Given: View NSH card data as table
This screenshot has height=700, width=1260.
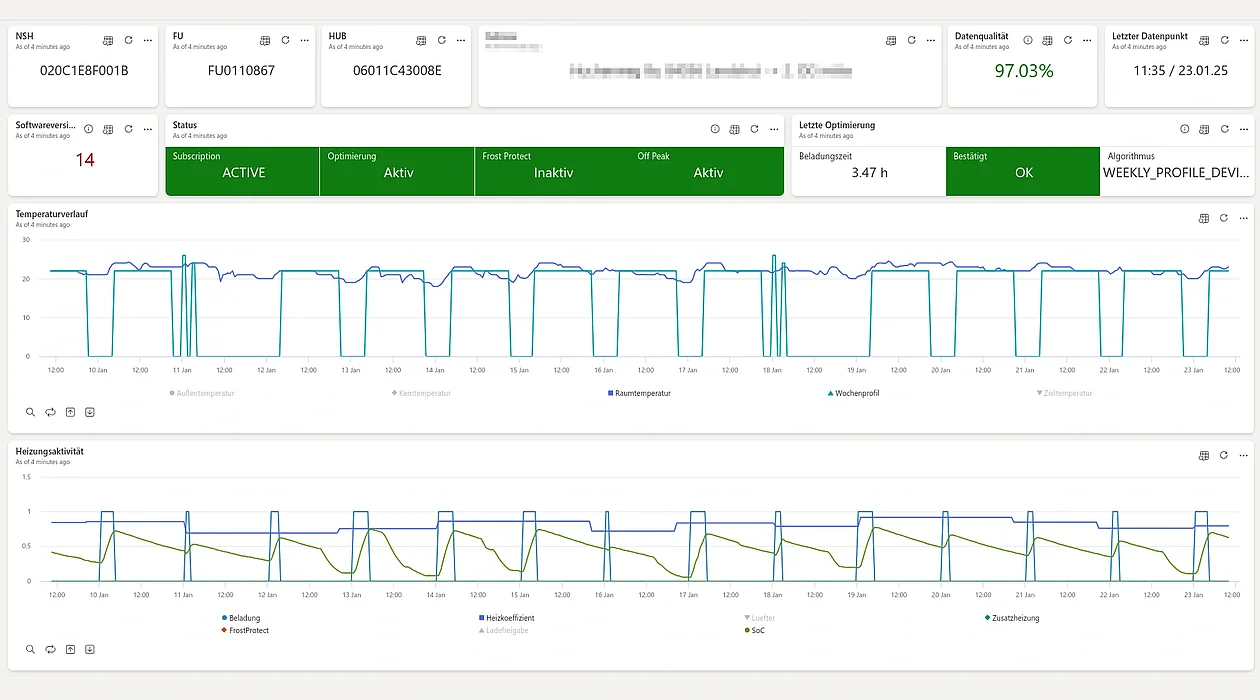Looking at the screenshot, I should click(x=108, y=40).
